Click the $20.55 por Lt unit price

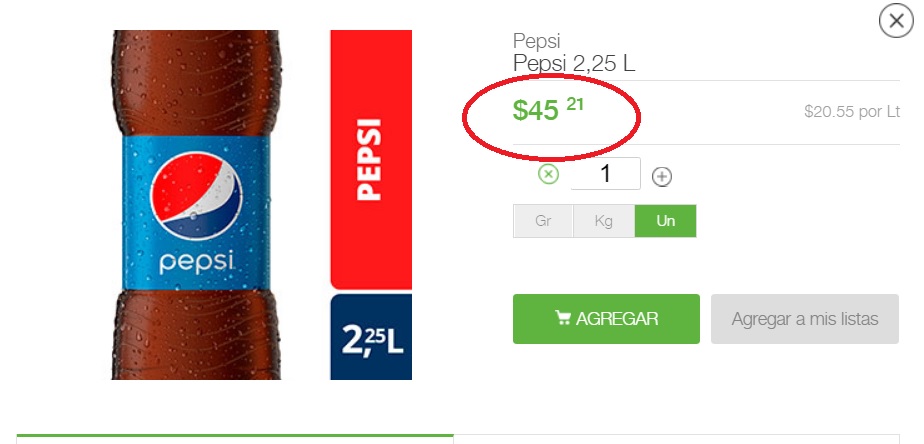(852, 111)
